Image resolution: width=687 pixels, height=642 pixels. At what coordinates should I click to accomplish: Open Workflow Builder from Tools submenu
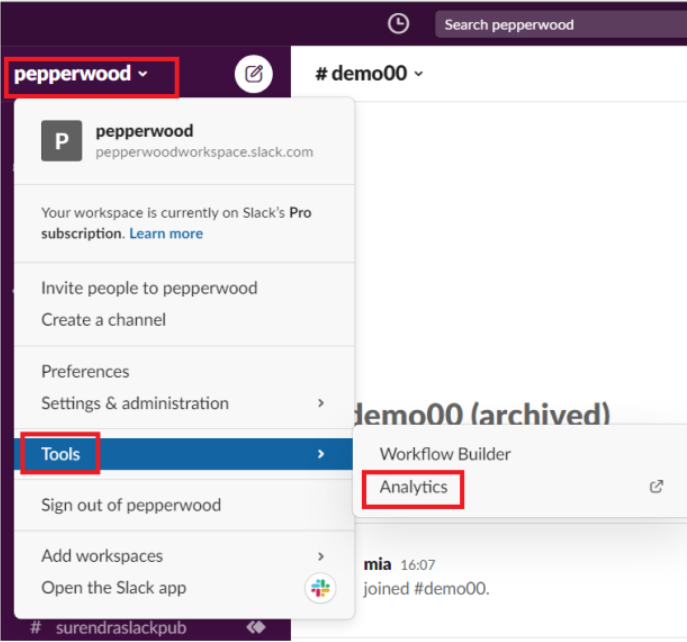coord(445,454)
